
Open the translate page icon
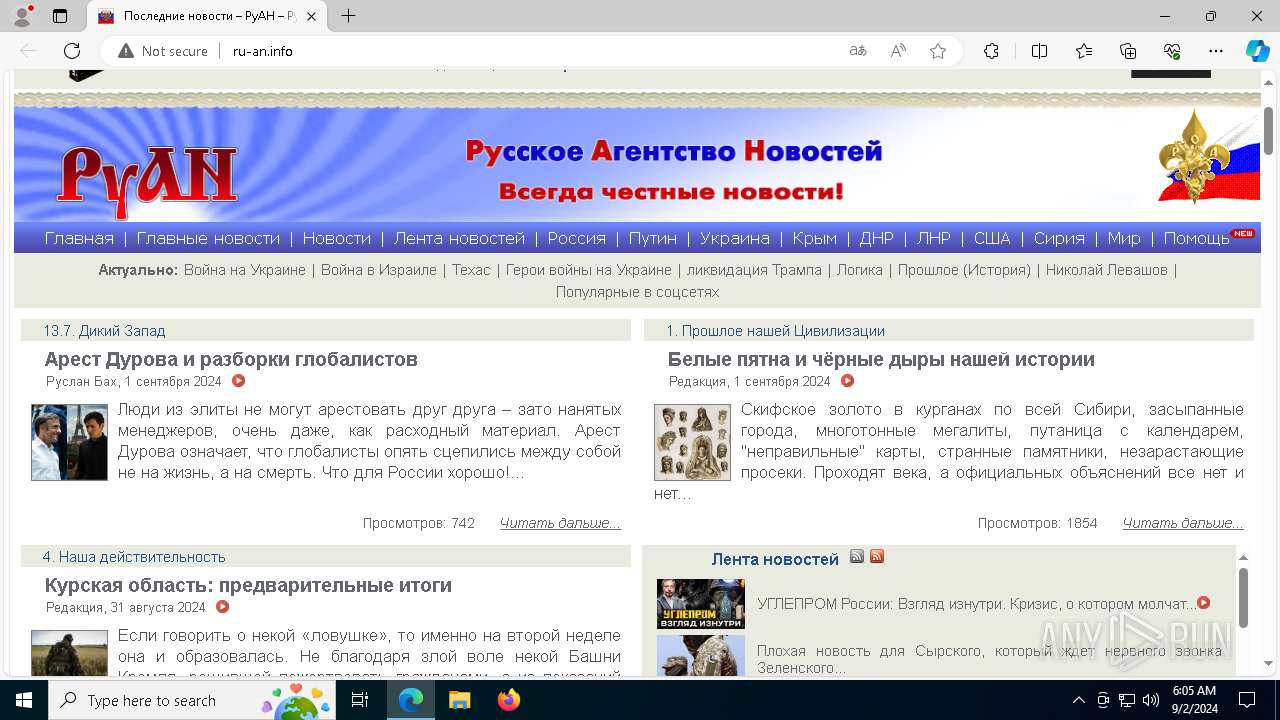click(x=858, y=51)
